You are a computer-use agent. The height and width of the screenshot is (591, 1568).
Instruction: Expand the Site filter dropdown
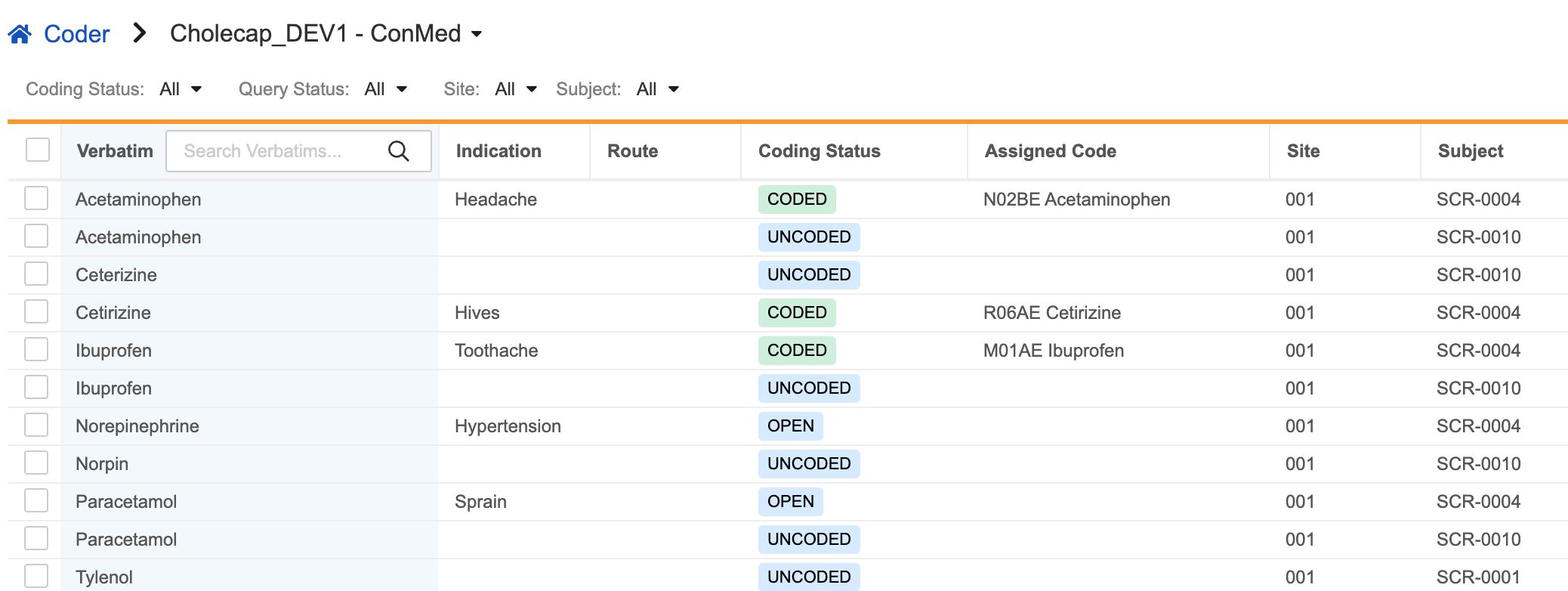pyautogui.click(x=516, y=89)
